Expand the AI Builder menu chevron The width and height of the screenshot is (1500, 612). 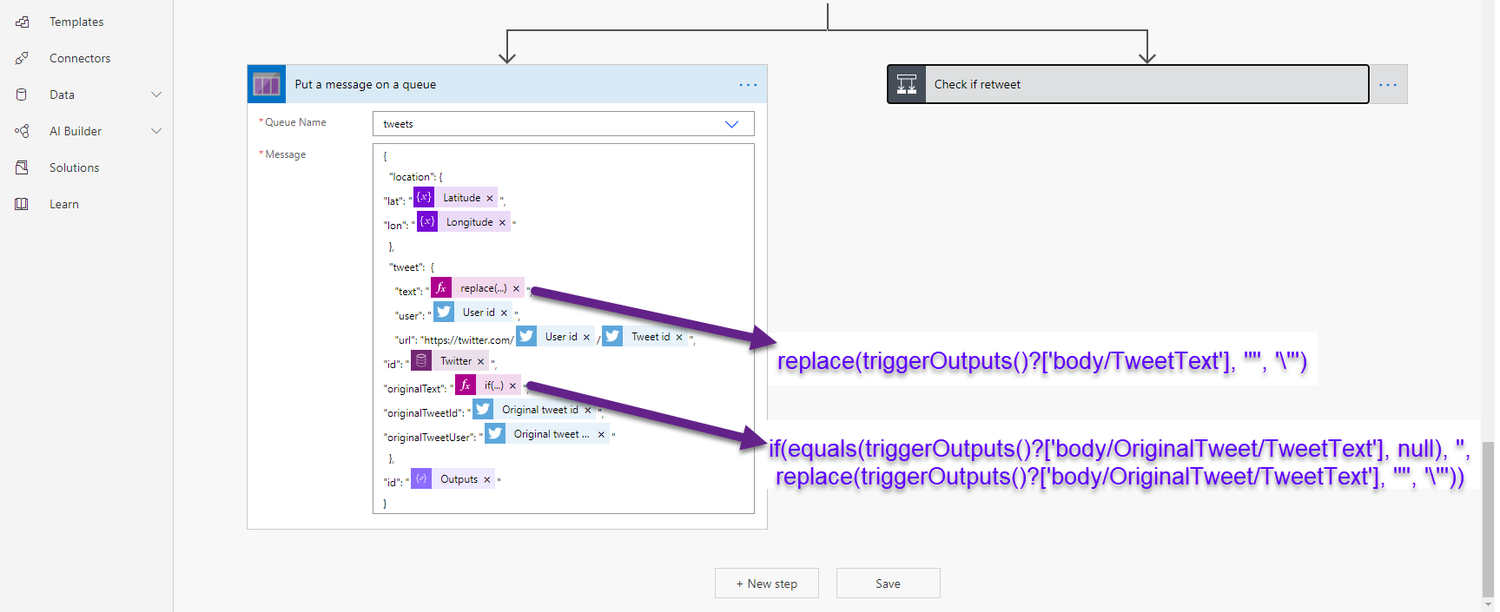pyautogui.click(x=156, y=131)
